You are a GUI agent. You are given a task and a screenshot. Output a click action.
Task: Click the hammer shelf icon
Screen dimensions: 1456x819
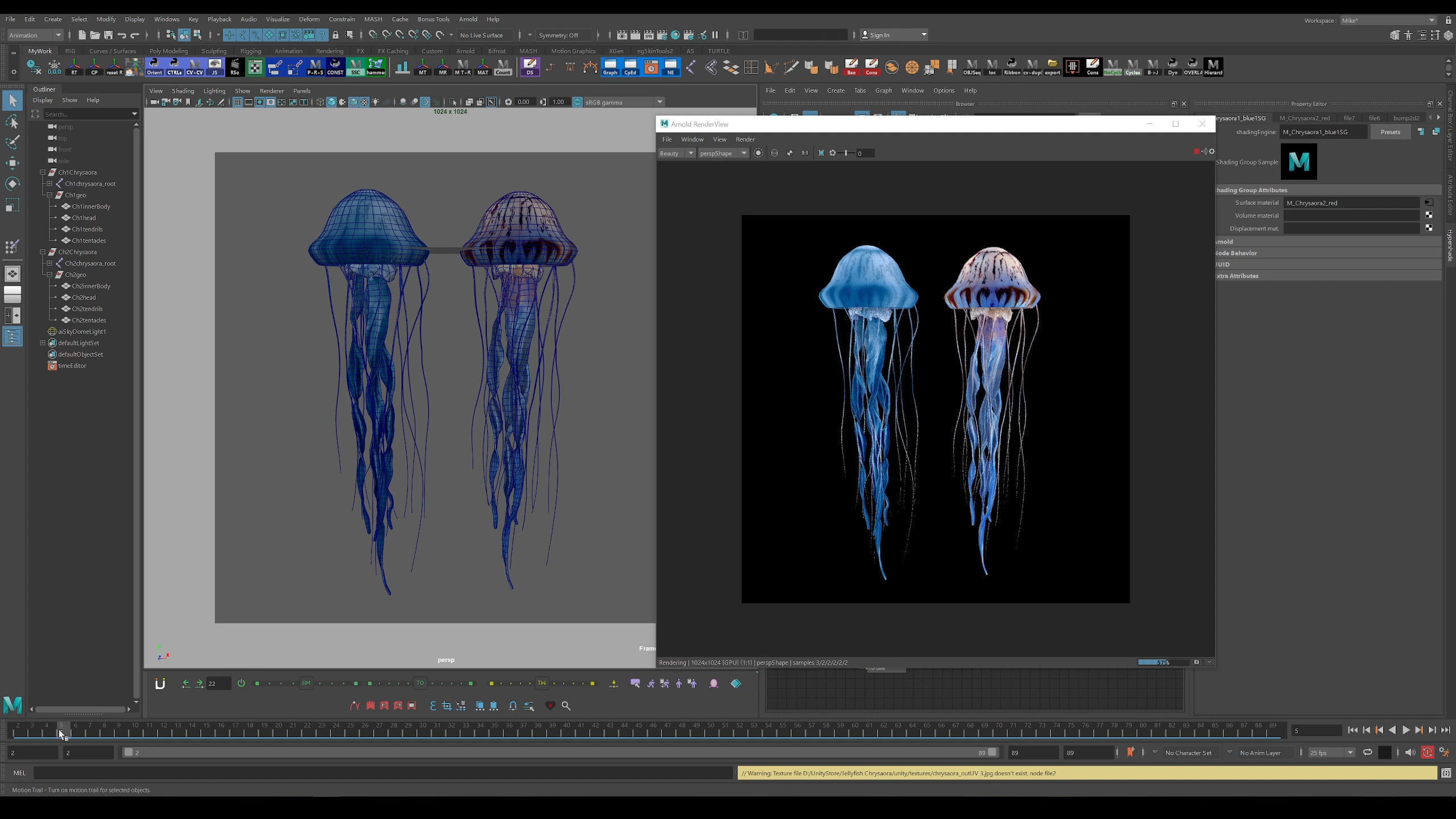tap(376, 67)
